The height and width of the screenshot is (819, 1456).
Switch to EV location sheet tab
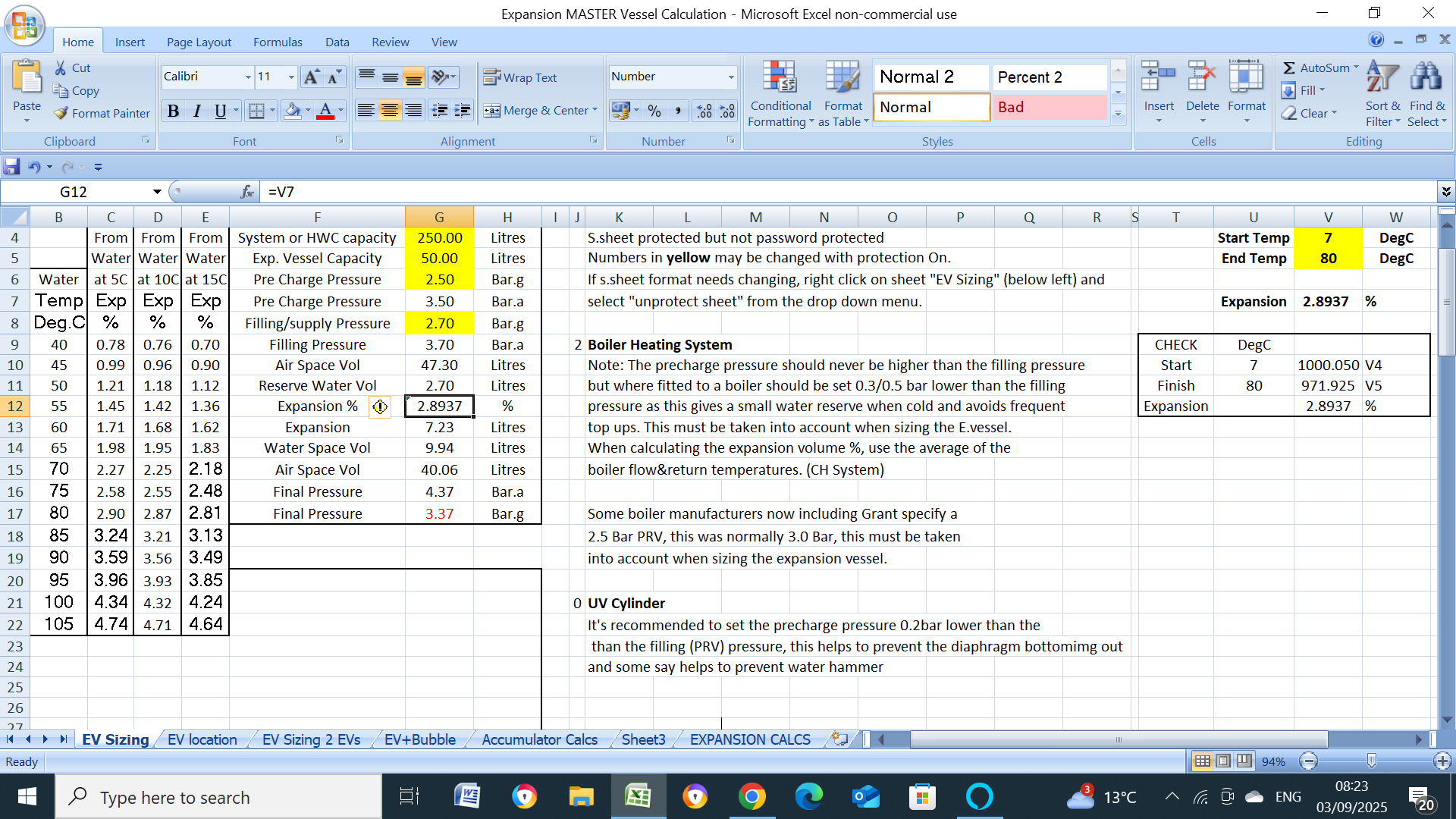(202, 739)
